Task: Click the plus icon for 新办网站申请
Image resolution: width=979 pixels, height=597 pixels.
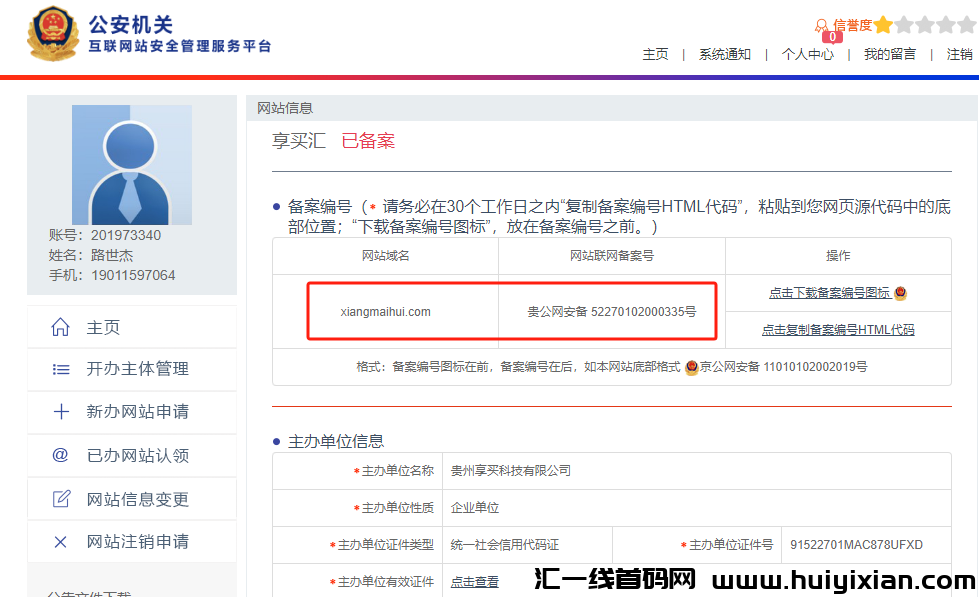Action: [60, 412]
